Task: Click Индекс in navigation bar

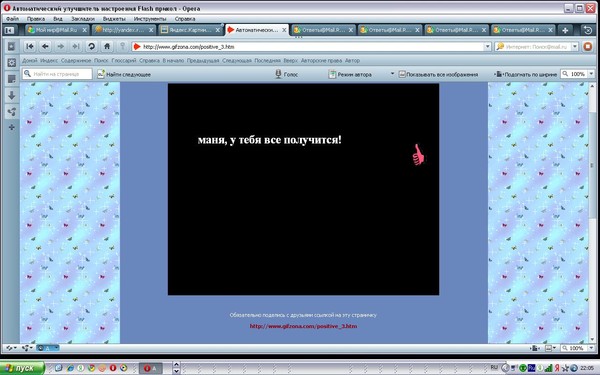Action: pos(49,60)
